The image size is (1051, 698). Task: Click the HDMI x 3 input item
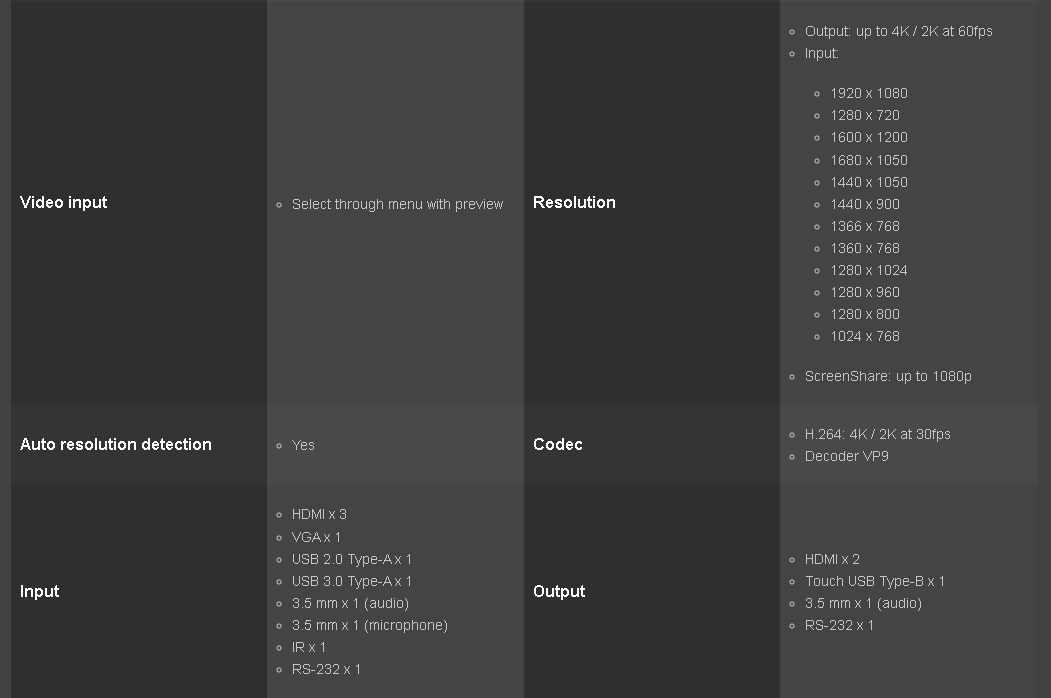[319, 514]
